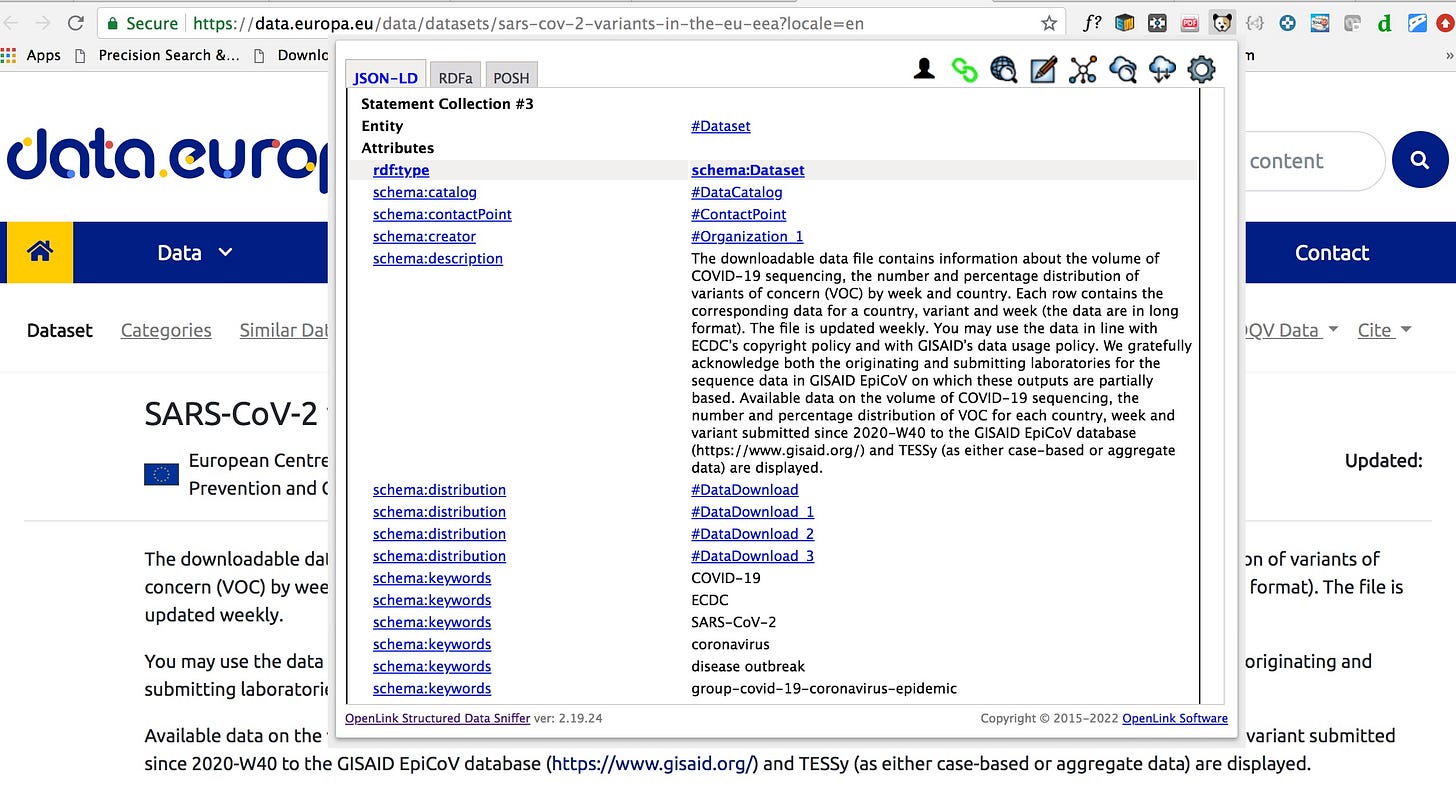Click the green chain link icon
The image size is (1456, 792).
(964, 69)
